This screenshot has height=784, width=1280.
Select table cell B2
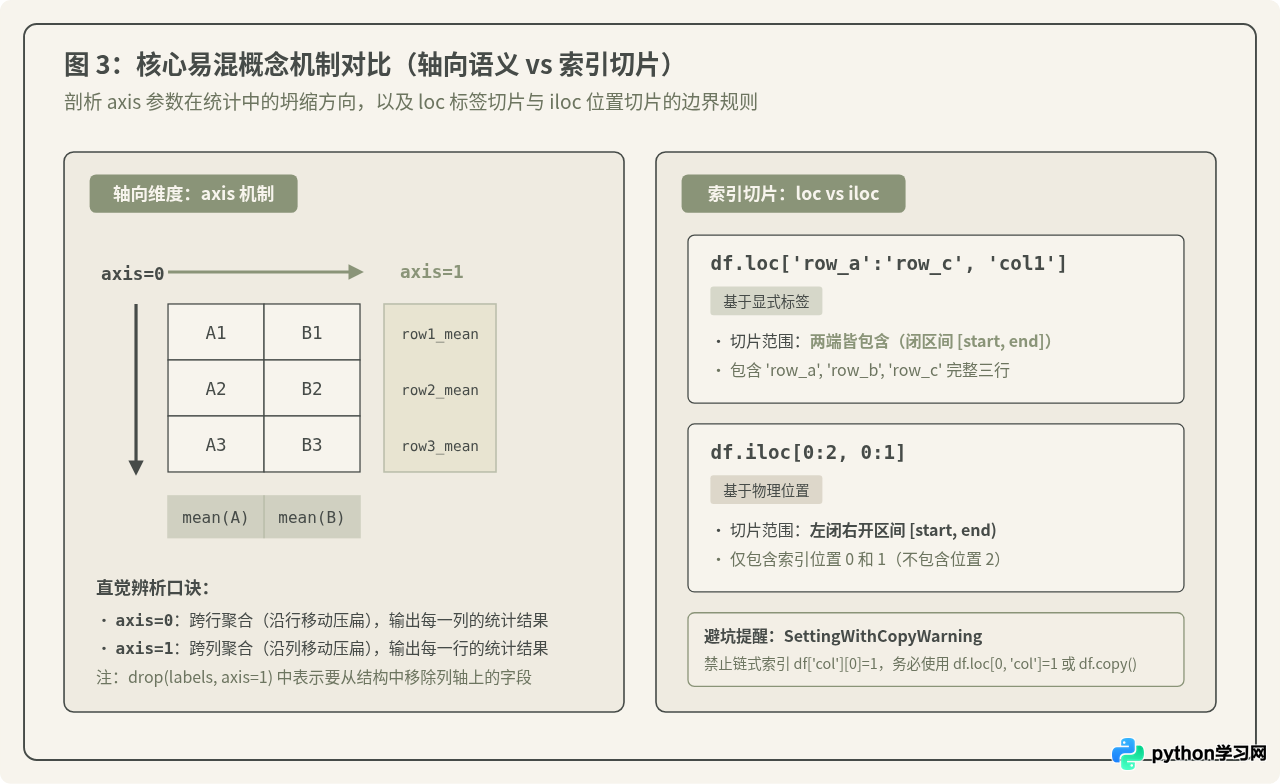tap(312, 388)
